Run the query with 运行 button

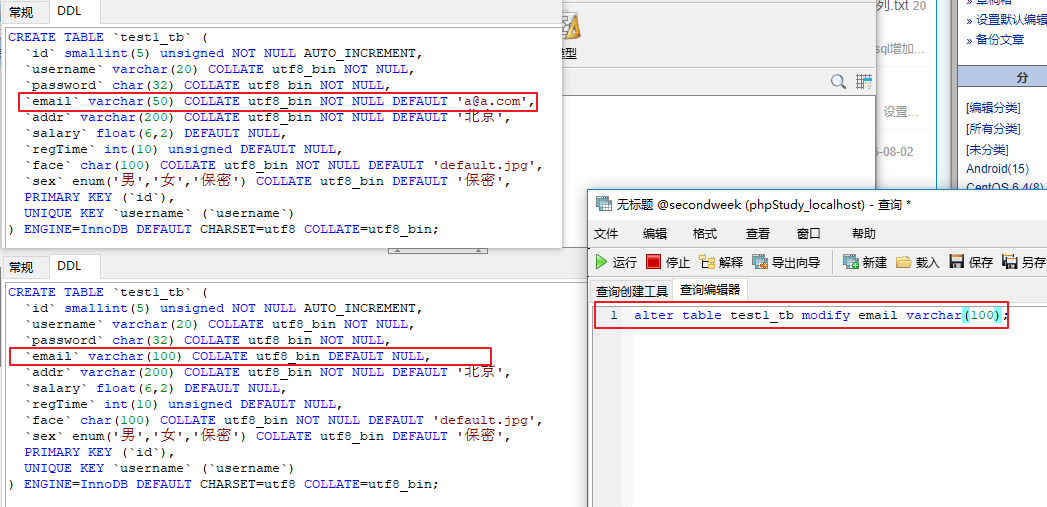[615, 262]
